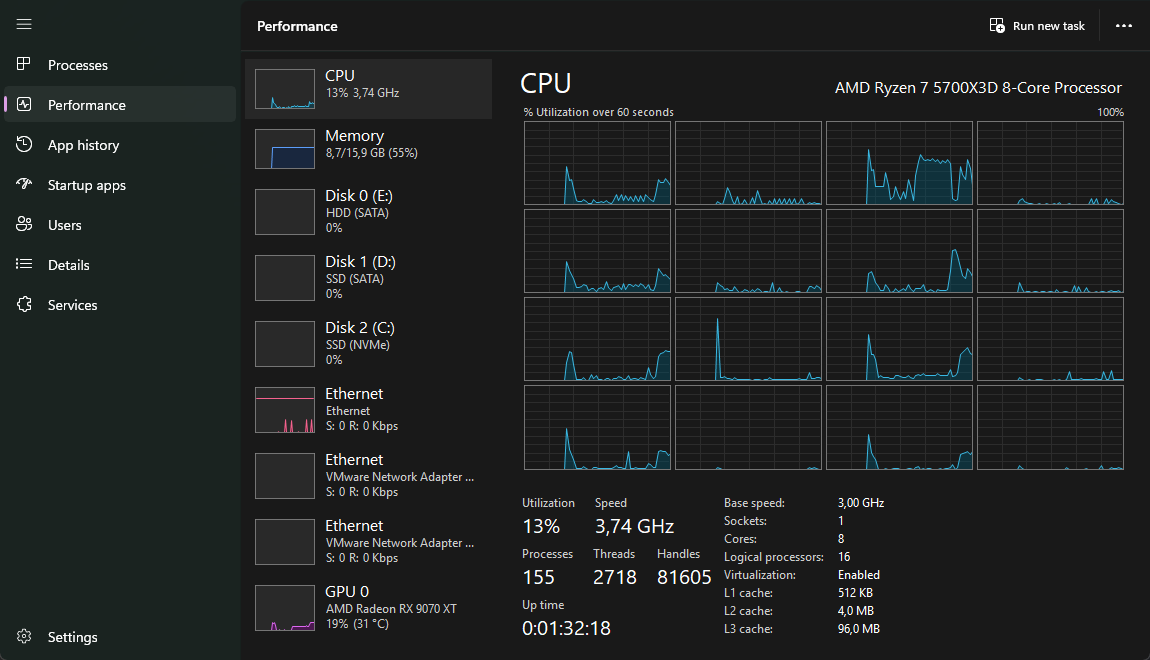Select the Memory performance entry
Viewport: 1150px width, 660px height.
coord(368,148)
